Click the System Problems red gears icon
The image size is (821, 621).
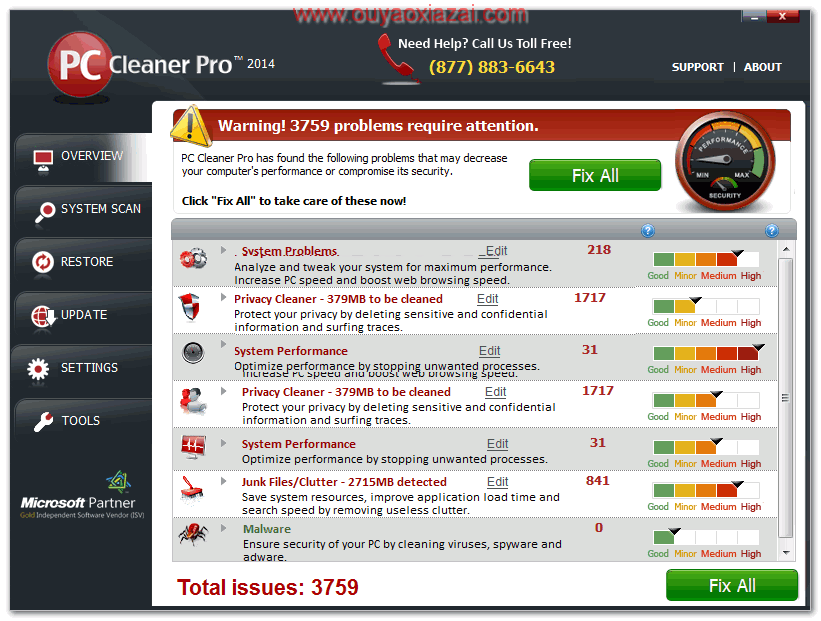(x=193, y=258)
